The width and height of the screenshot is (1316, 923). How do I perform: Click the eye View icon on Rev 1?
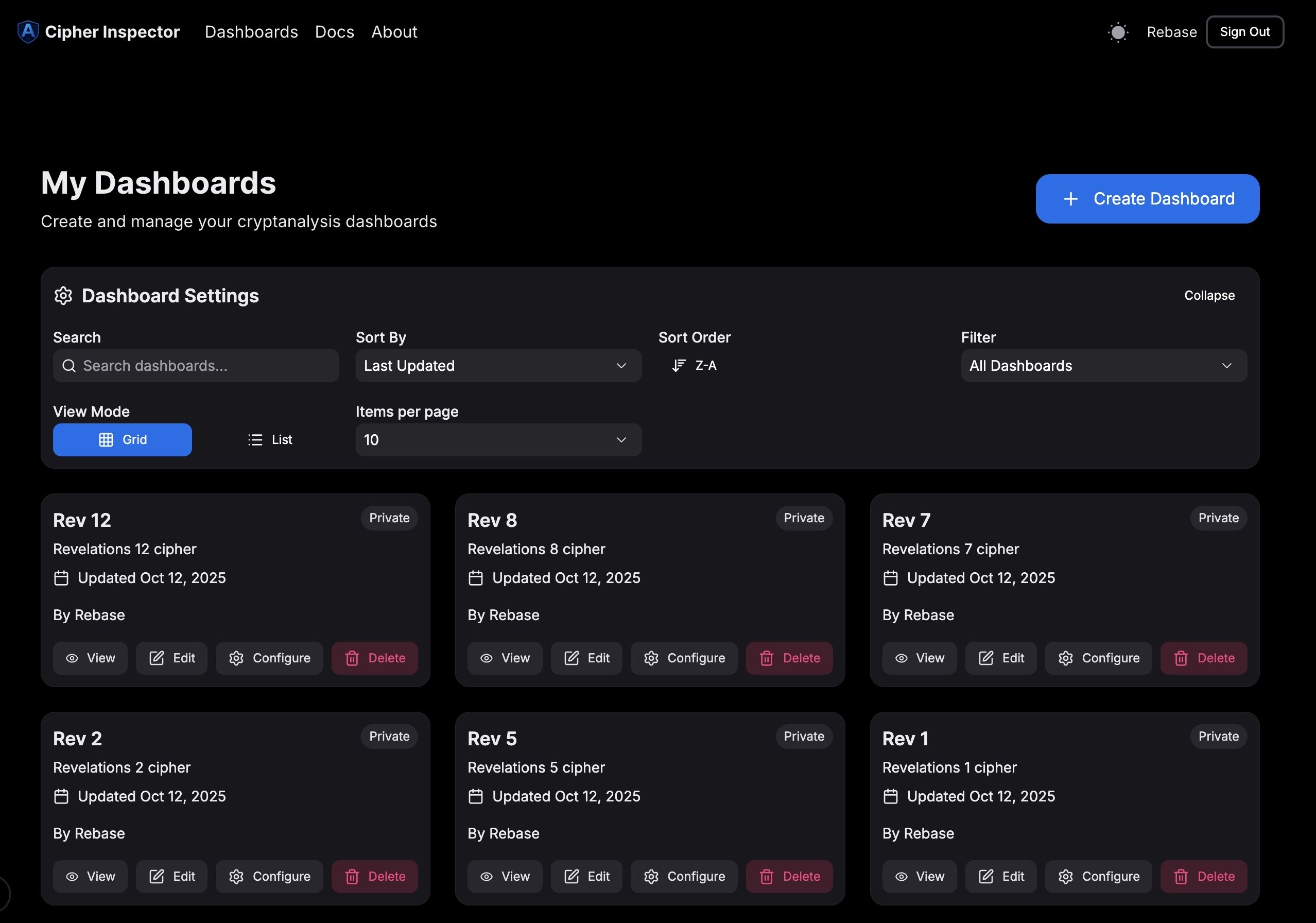coord(901,877)
